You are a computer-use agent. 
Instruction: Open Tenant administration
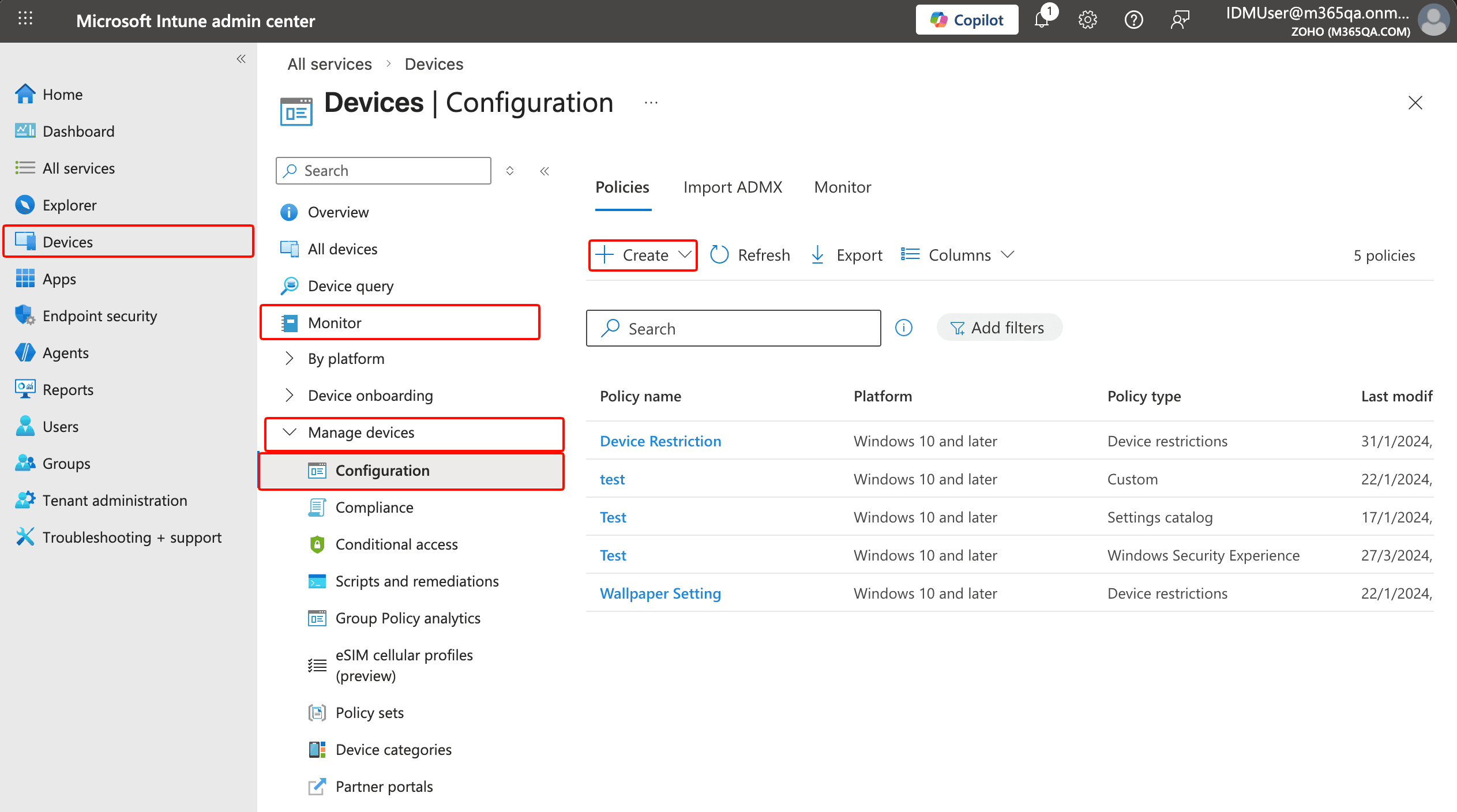pos(114,500)
